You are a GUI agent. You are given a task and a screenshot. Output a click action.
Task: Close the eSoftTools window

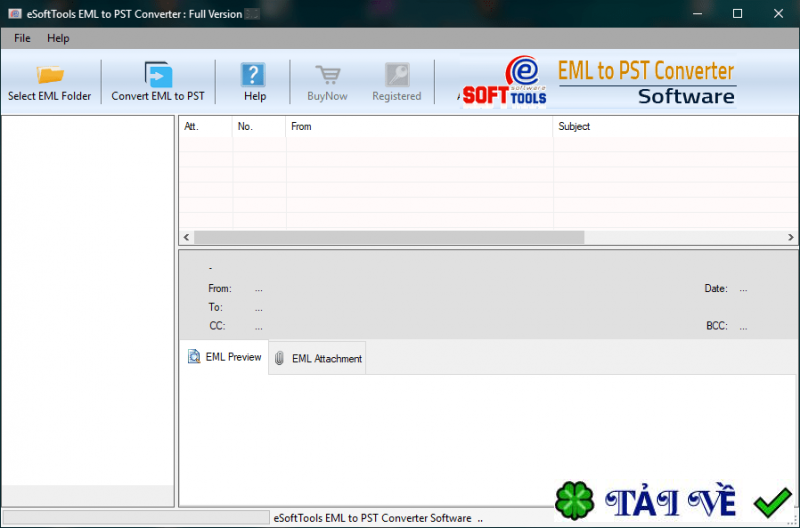[778, 14]
